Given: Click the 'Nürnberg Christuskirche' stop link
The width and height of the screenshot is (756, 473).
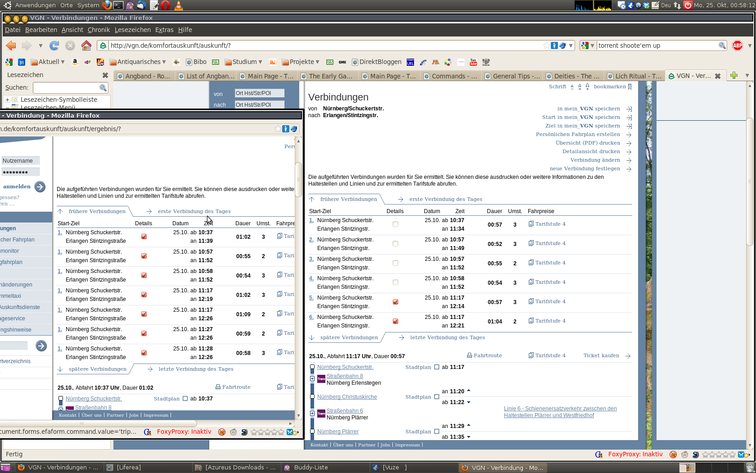Looking at the screenshot, I should [346, 397].
